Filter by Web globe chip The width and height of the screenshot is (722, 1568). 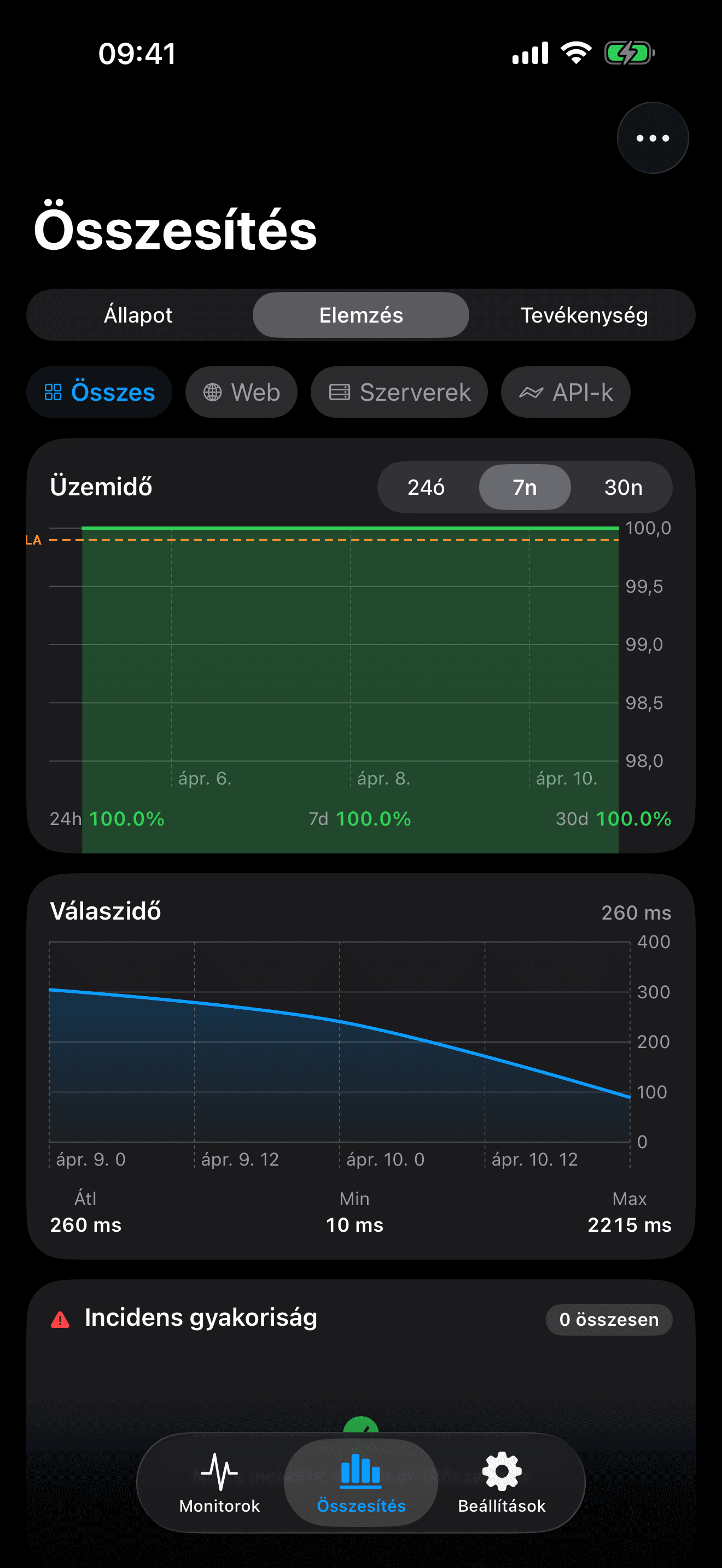pyautogui.click(x=242, y=392)
